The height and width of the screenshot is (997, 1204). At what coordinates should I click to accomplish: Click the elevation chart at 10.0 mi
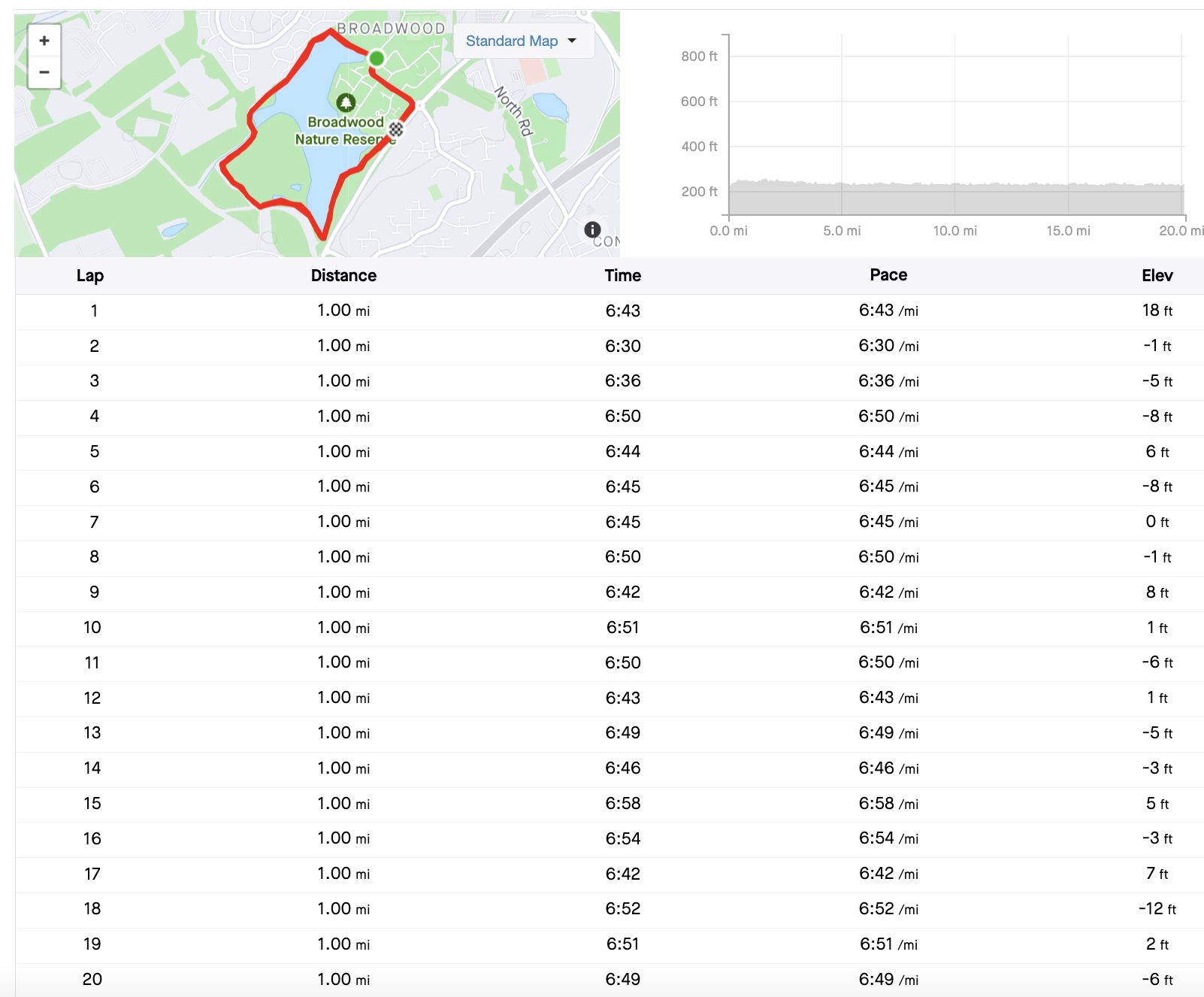(x=954, y=188)
